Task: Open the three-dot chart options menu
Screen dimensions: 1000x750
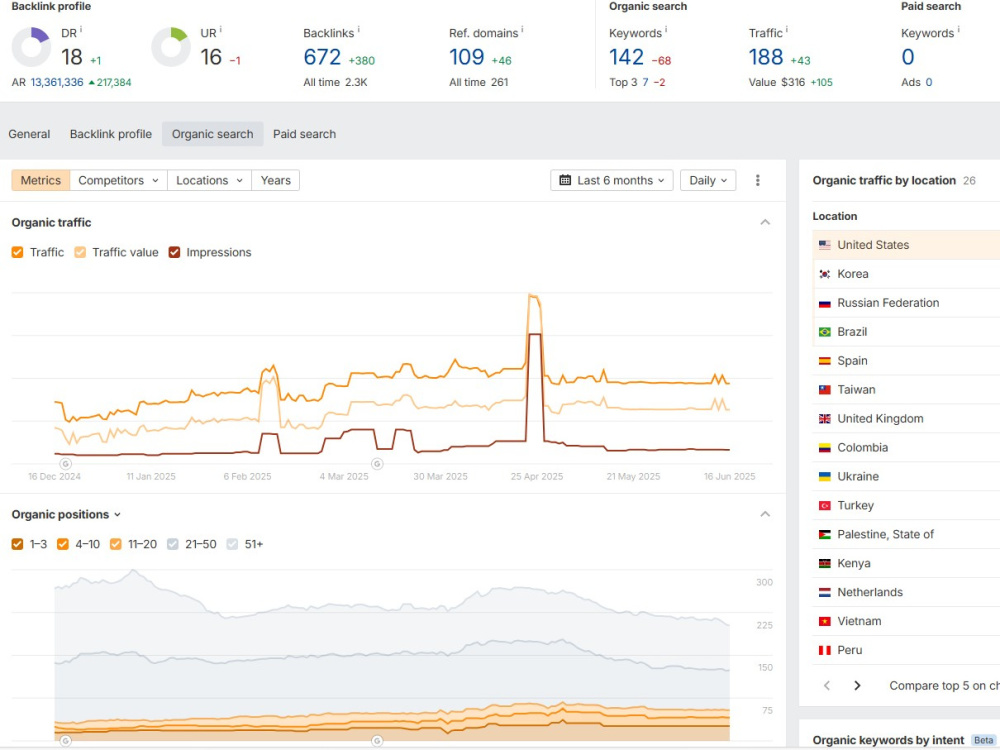Action: [758, 180]
